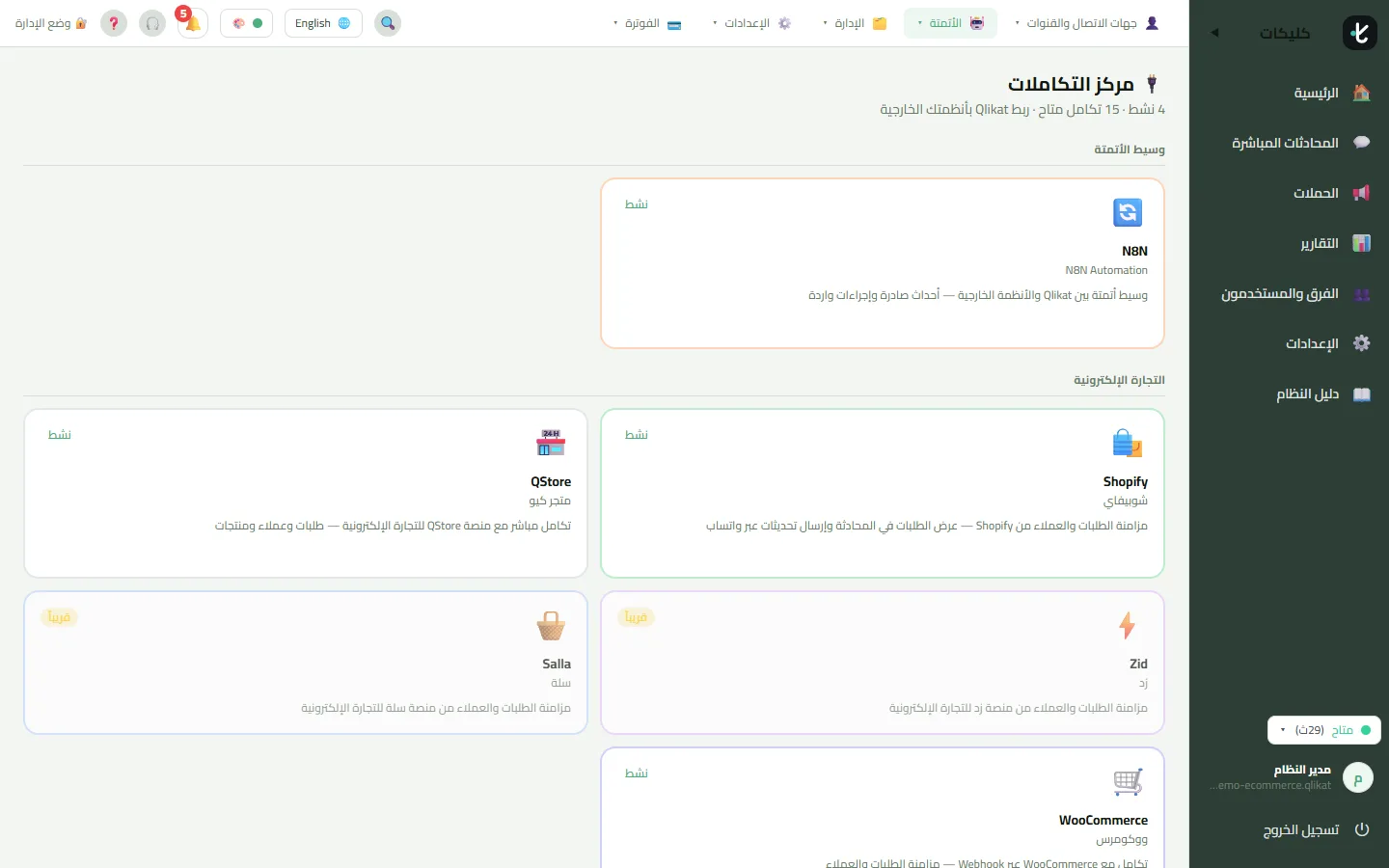Expand جهات الاتصال والقنوات top menu
Image resolution: width=1389 pixels, height=868 pixels.
click(x=1087, y=23)
